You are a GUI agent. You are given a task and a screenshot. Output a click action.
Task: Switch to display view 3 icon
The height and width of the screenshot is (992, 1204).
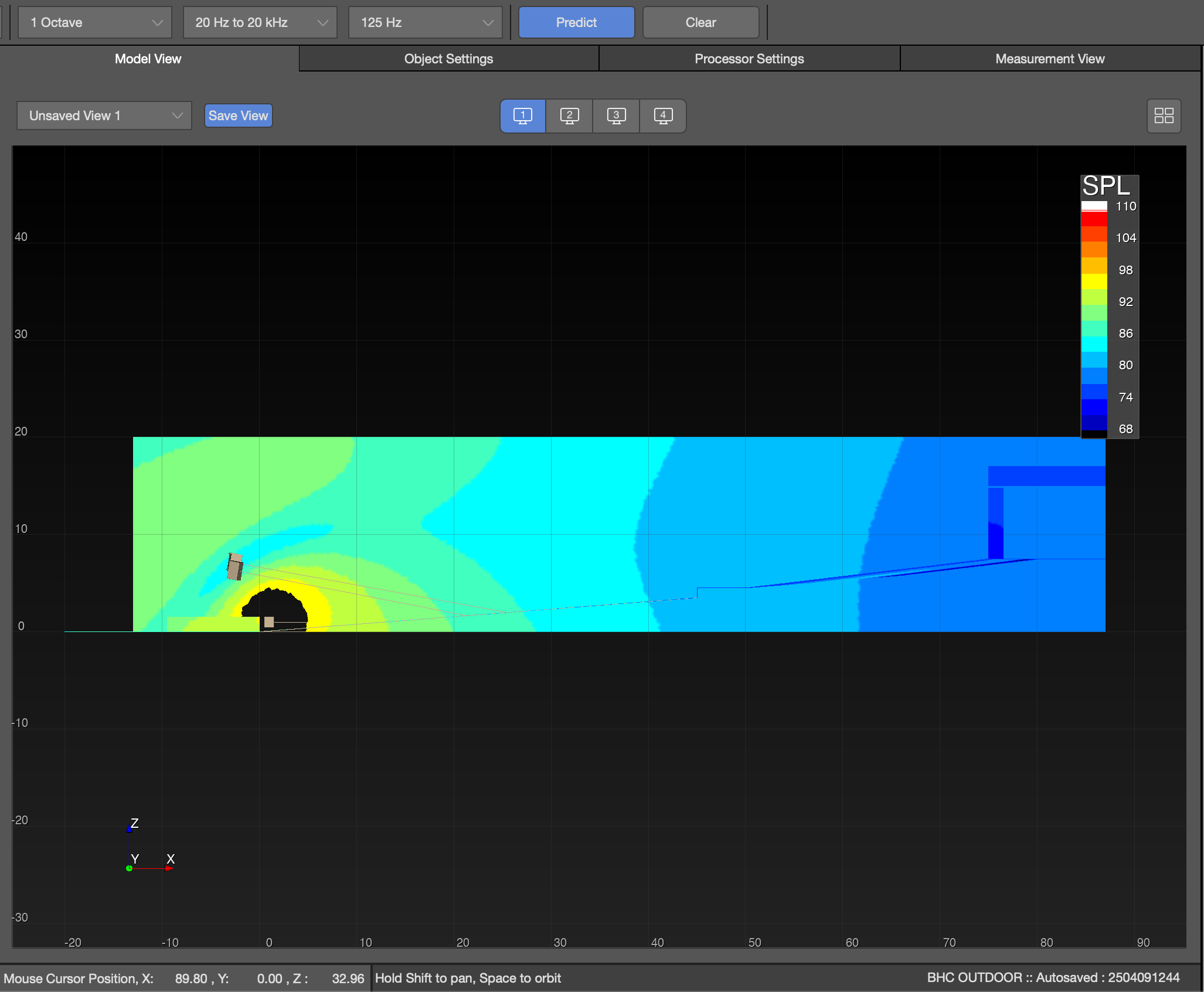[616, 115]
